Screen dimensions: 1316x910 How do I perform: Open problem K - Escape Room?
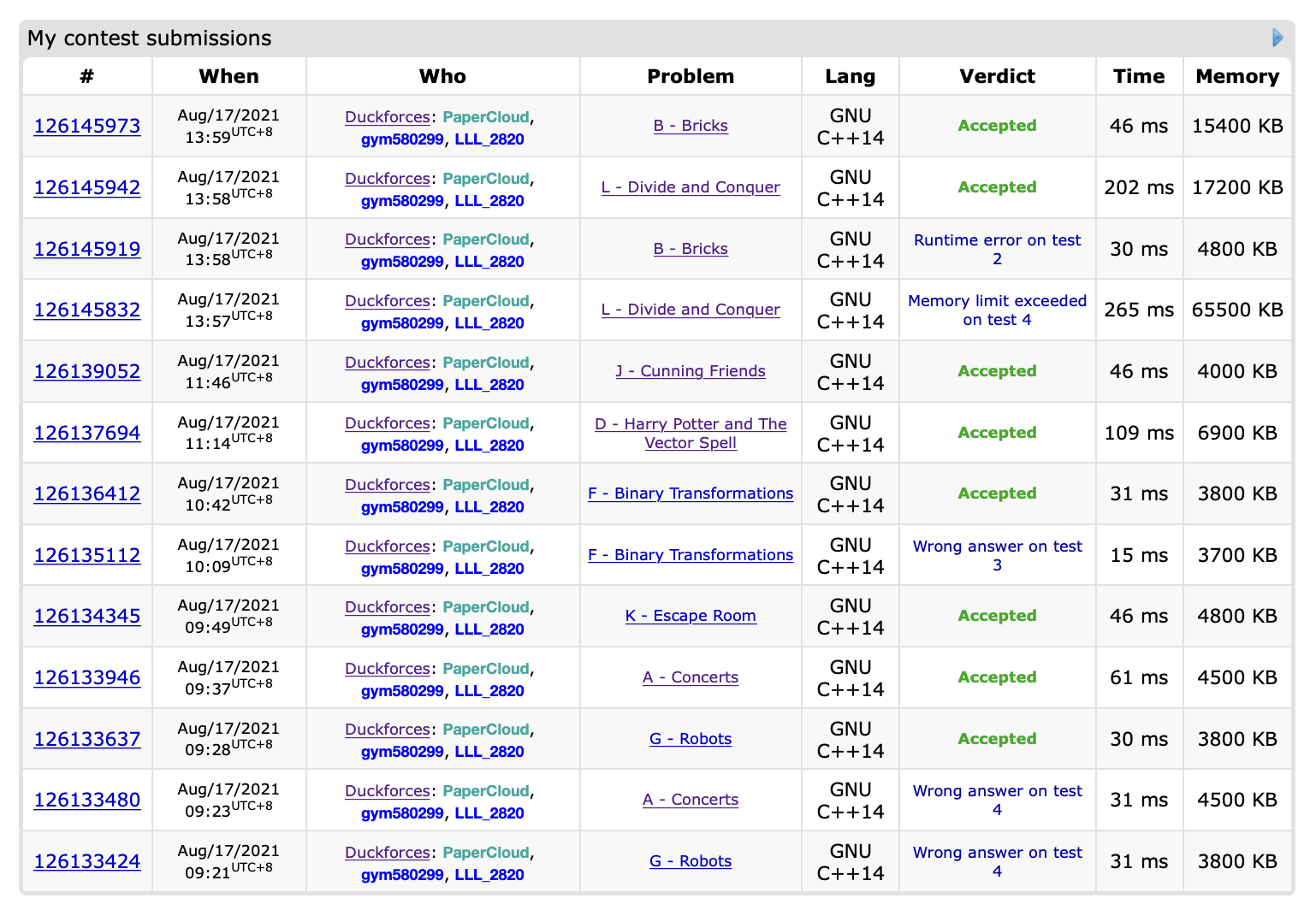click(691, 616)
